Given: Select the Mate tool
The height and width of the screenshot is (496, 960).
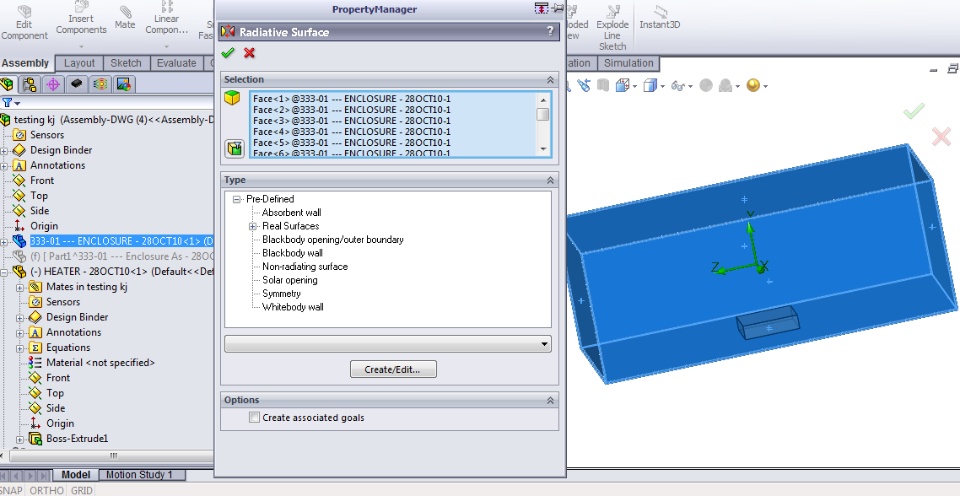Looking at the screenshot, I should pos(125,18).
